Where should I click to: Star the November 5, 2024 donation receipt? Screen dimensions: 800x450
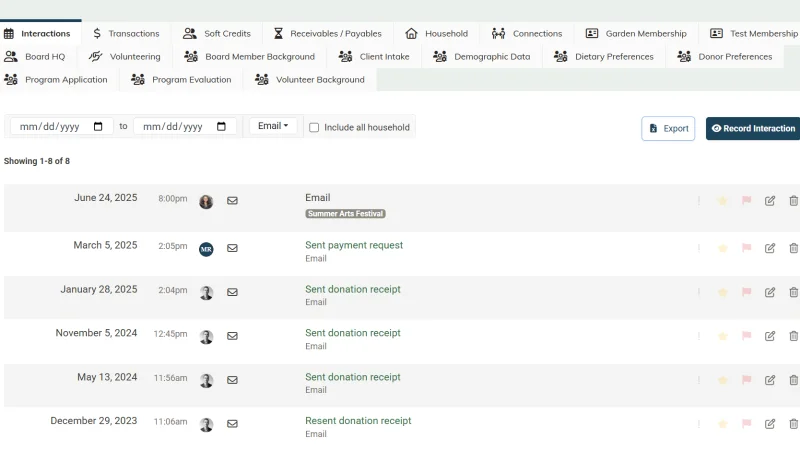722,336
